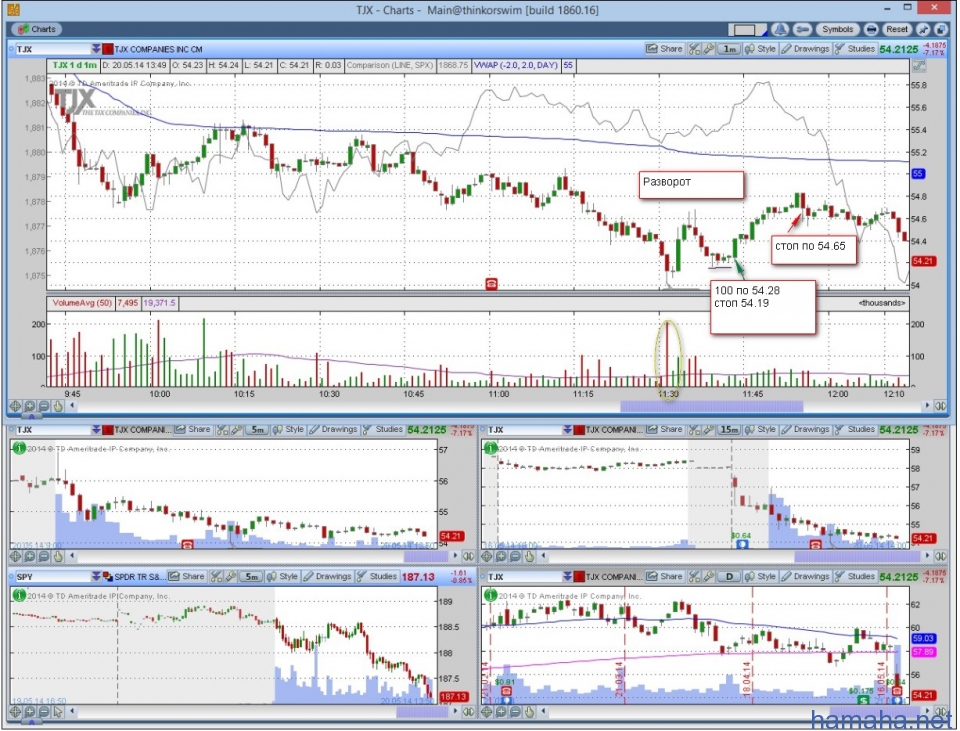Click the Reset button
Image resolution: width=960 pixels, height=731 pixels.
tap(897, 29)
